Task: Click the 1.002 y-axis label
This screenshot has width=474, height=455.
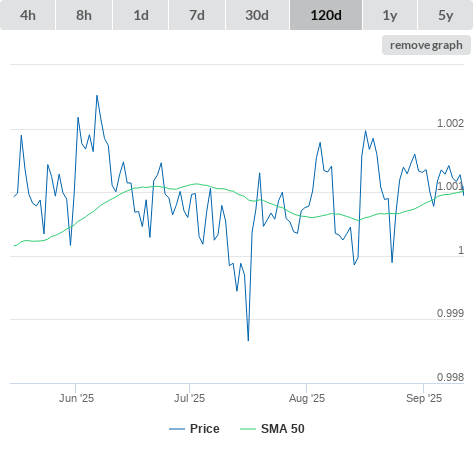Action: tap(450, 123)
